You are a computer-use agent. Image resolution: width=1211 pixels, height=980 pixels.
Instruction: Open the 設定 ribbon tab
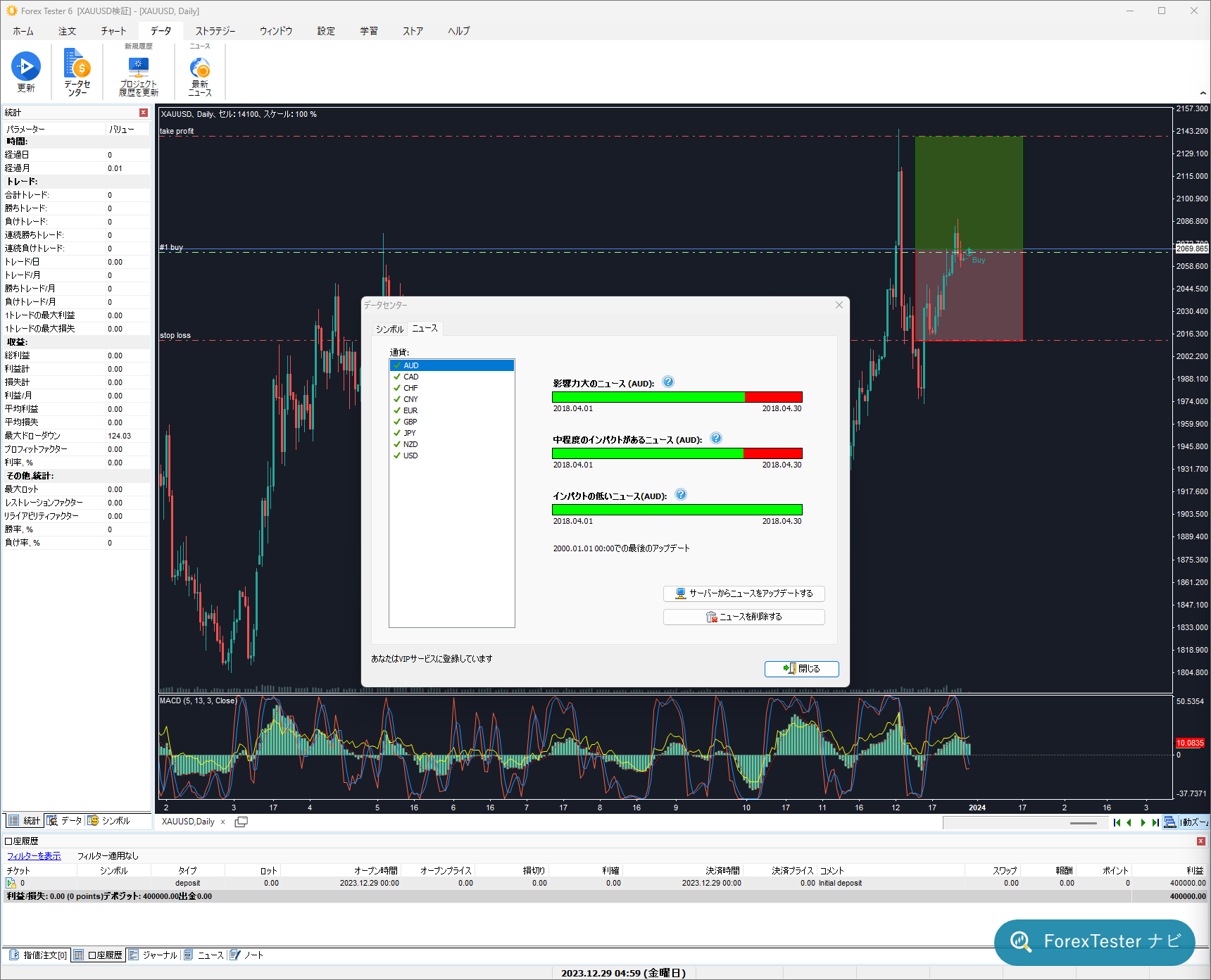tap(326, 31)
